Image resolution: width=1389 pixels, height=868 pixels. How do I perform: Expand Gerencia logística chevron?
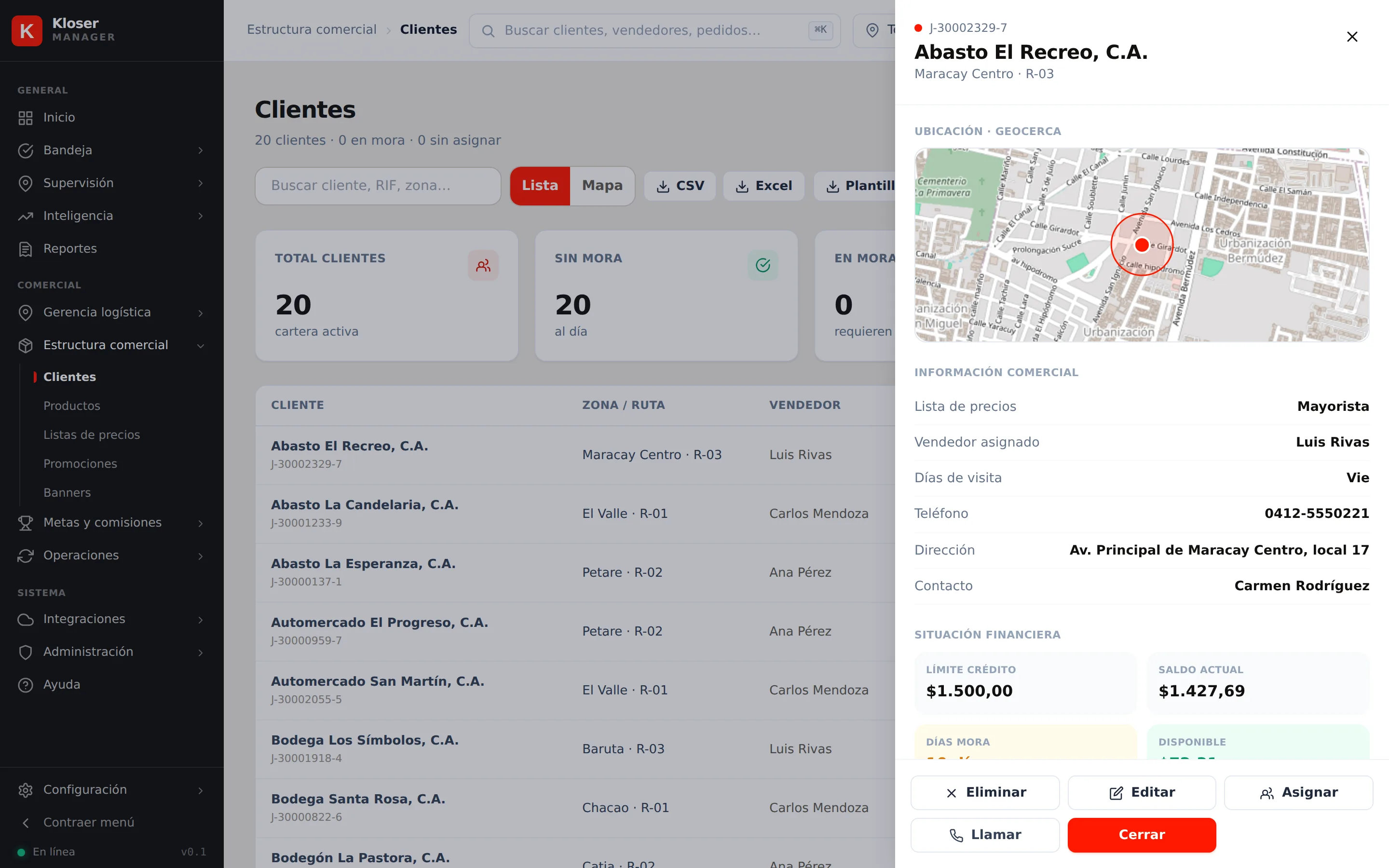(x=200, y=313)
